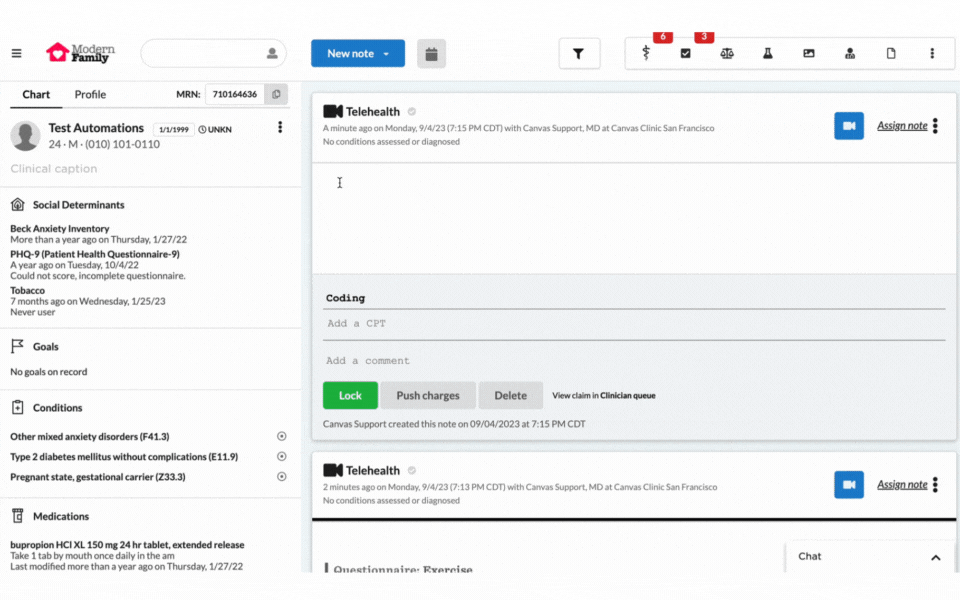Click the caduceus icon with badge 6

(x=646, y=54)
